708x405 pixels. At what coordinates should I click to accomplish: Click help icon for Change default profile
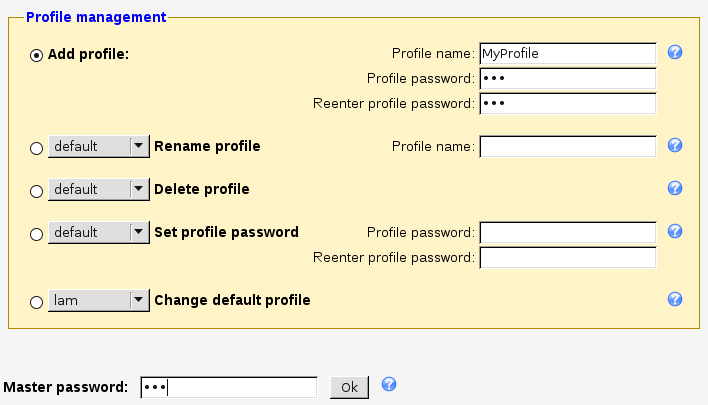click(675, 299)
